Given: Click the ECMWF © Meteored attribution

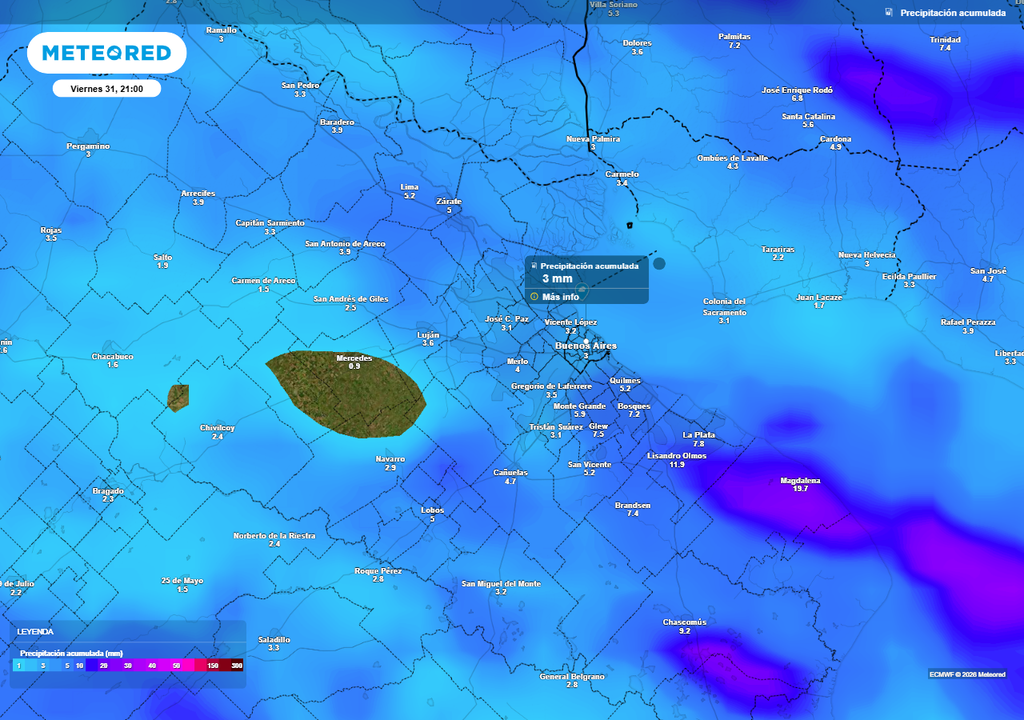Looking at the screenshot, I should [x=967, y=674].
